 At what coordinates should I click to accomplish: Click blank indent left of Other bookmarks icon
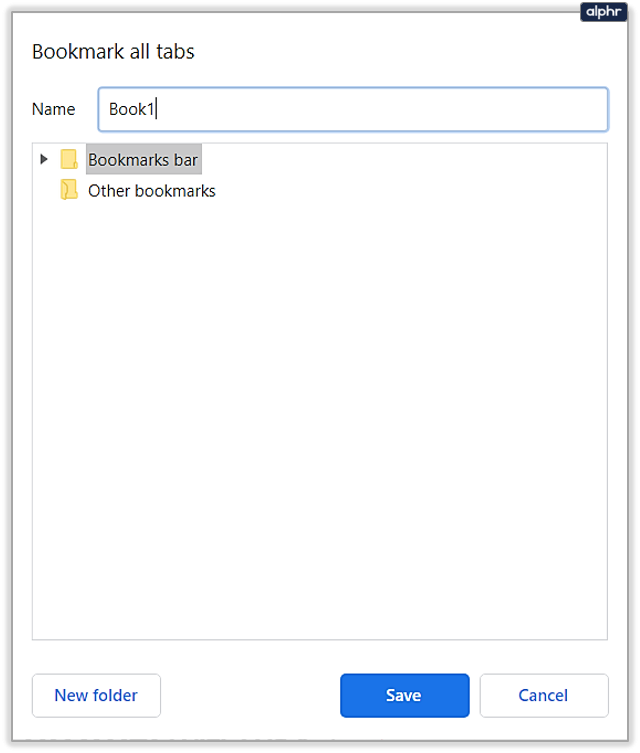click(x=44, y=190)
